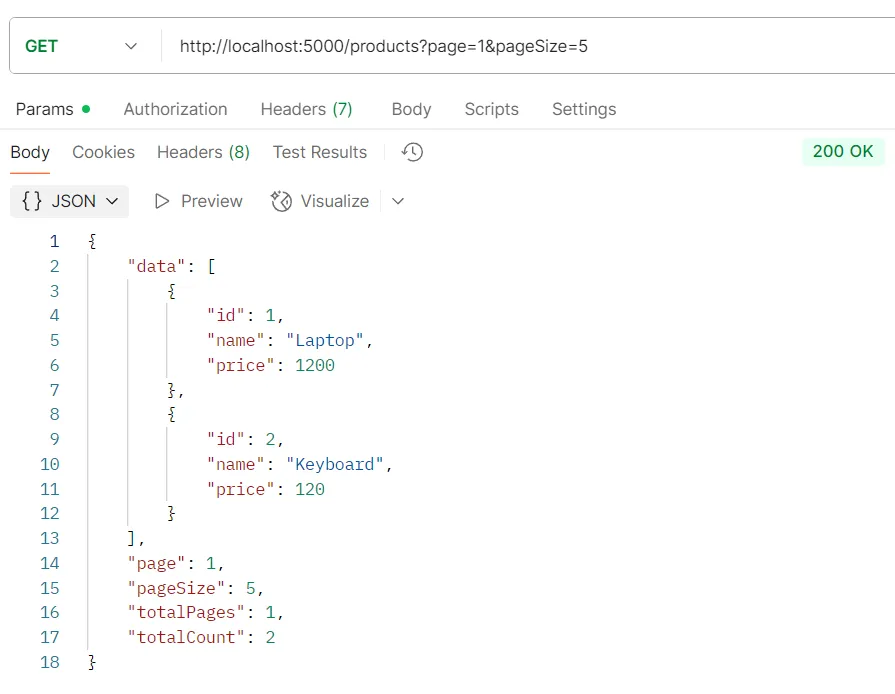Open the response Headers (8) tab
The image size is (895, 694).
202,151
